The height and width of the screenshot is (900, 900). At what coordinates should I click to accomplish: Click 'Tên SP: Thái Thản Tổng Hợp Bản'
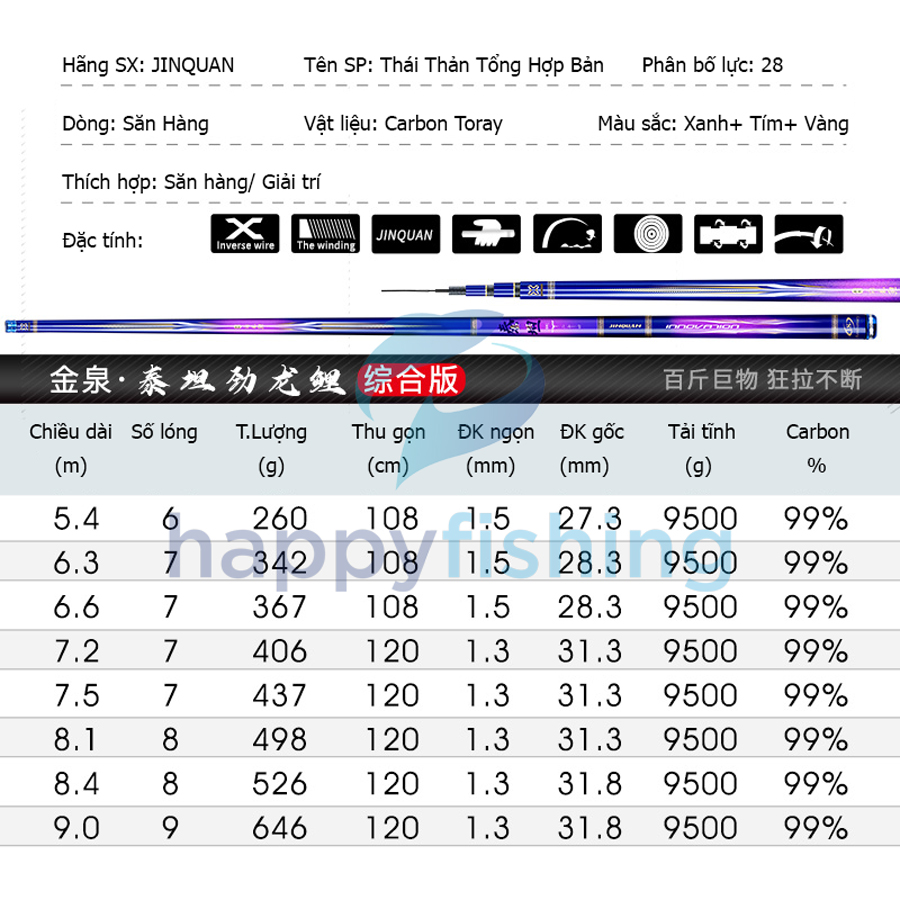(453, 65)
